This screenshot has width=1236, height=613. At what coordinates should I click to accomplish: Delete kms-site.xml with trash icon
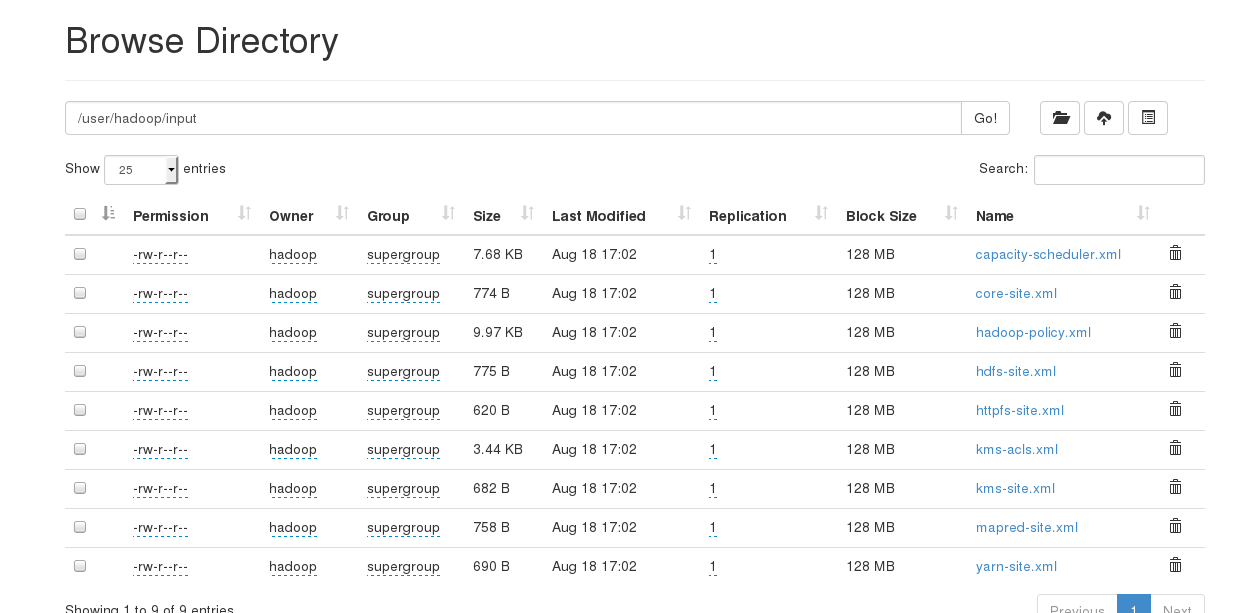[x=1175, y=487]
